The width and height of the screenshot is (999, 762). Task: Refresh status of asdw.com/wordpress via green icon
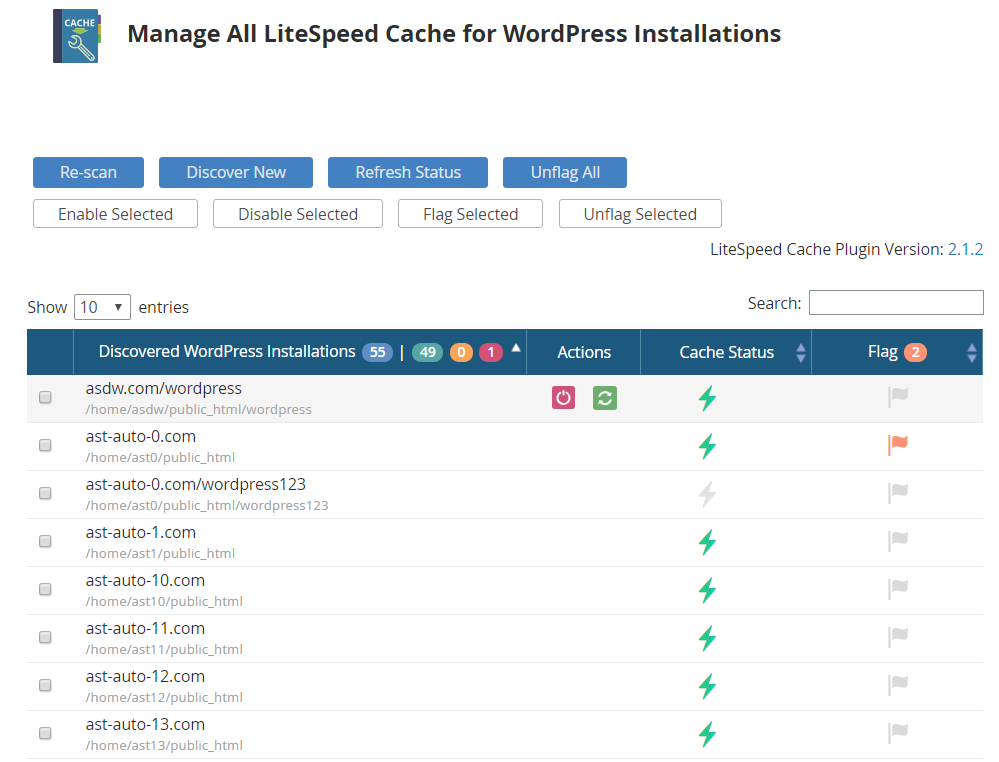click(x=605, y=398)
